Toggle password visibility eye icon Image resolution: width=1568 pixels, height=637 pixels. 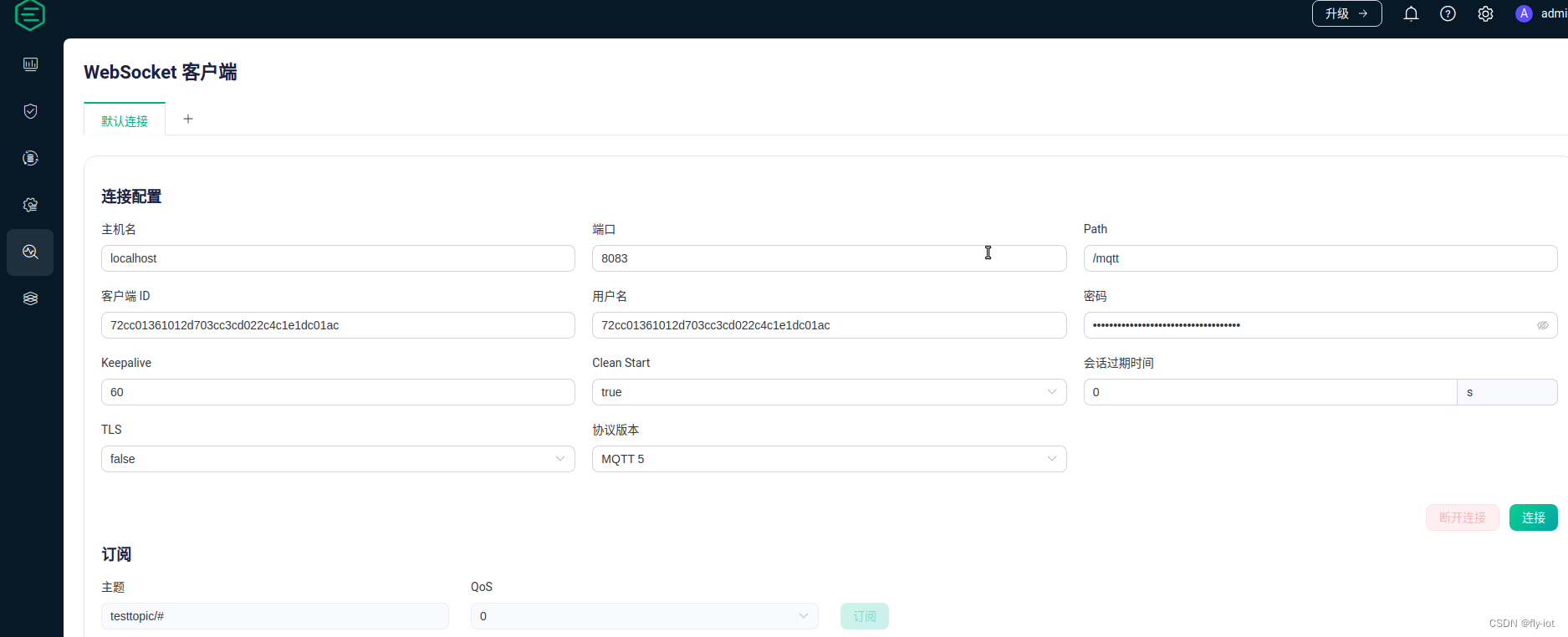coord(1542,325)
